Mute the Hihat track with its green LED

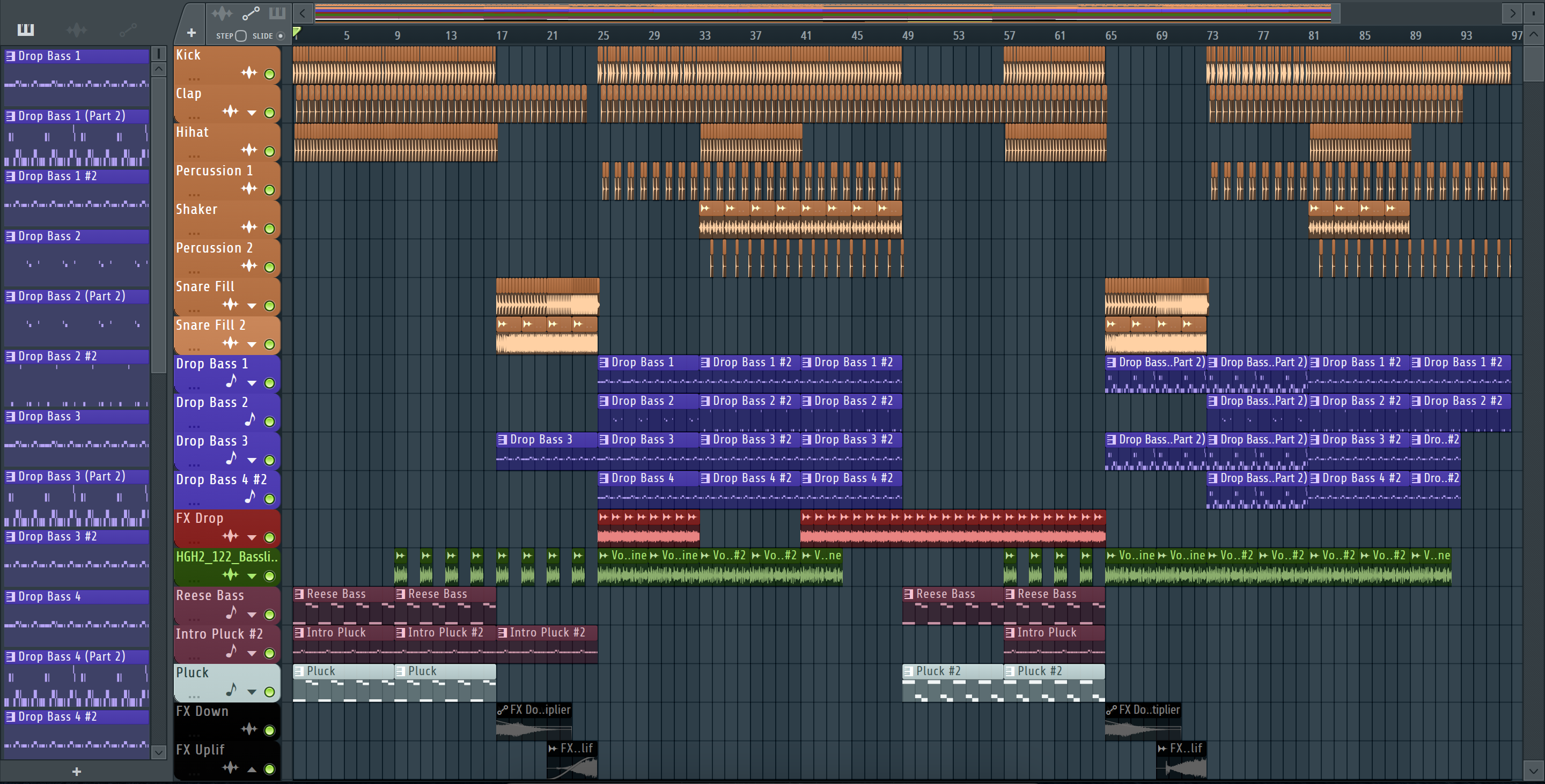pos(270,152)
